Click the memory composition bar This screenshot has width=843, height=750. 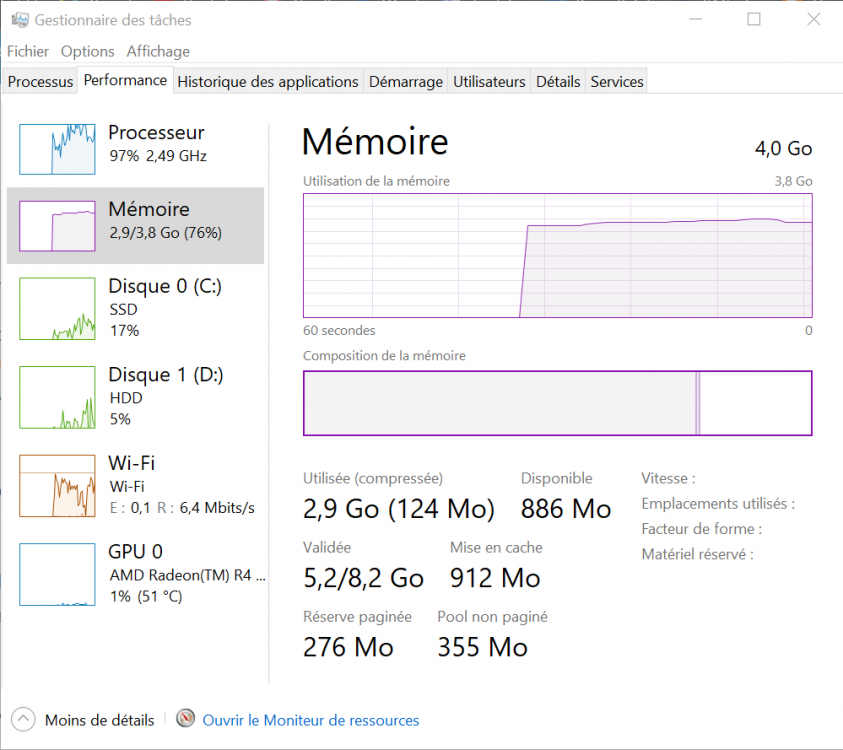pos(557,403)
